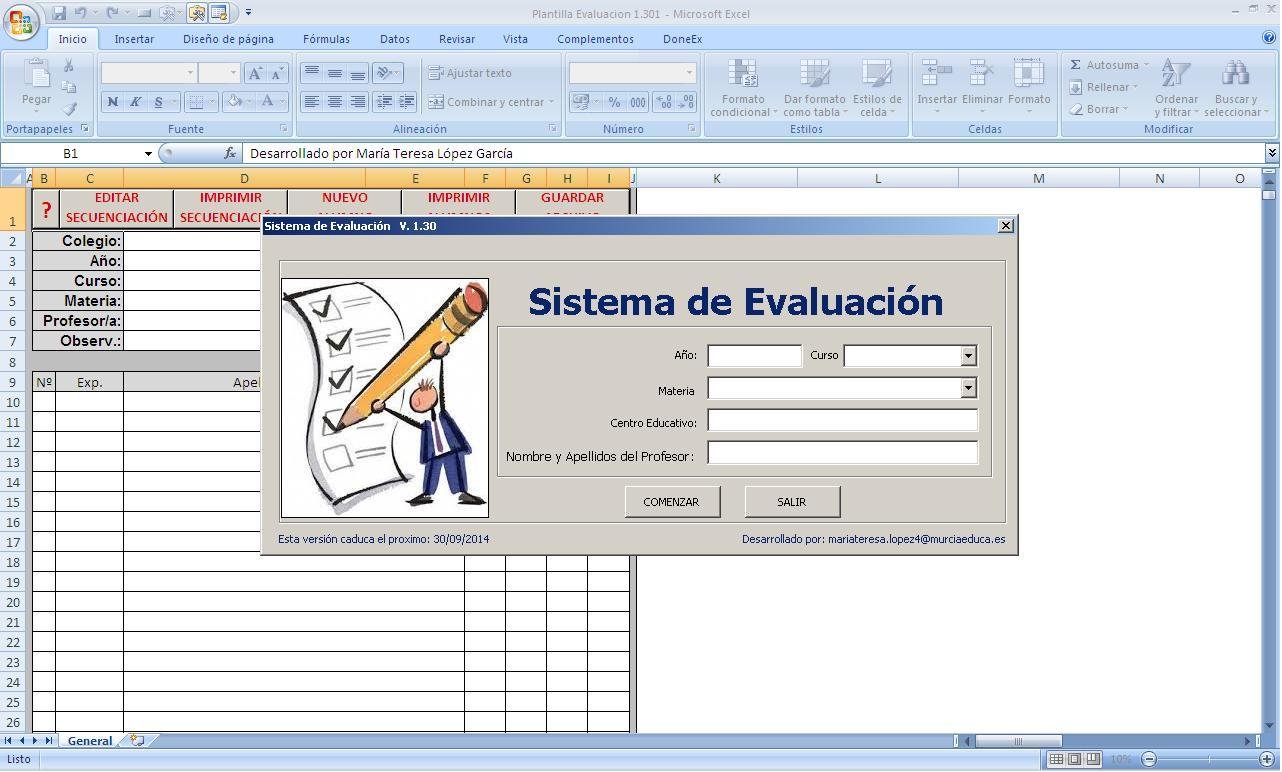Click the SALIR button
This screenshot has height=772, width=1282.
tap(792, 502)
